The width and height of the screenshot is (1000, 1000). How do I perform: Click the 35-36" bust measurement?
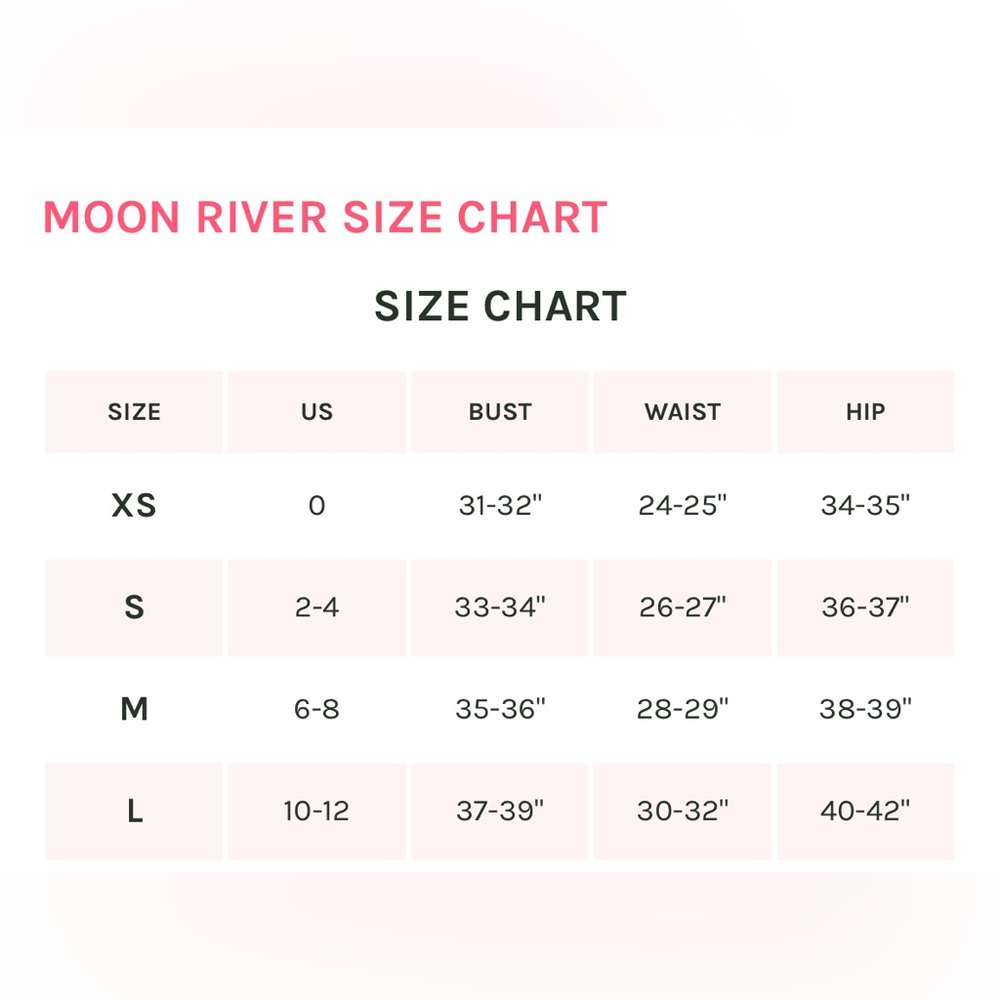click(x=500, y=710)
